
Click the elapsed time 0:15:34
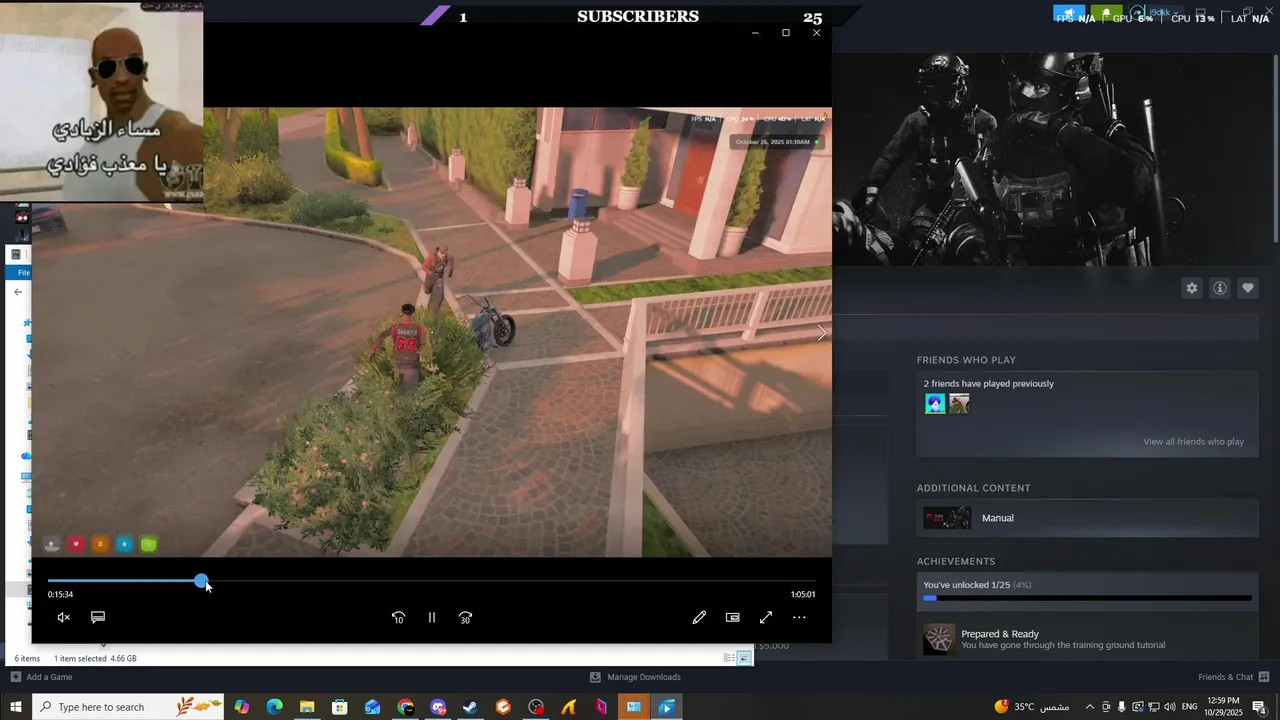point(60,595)
